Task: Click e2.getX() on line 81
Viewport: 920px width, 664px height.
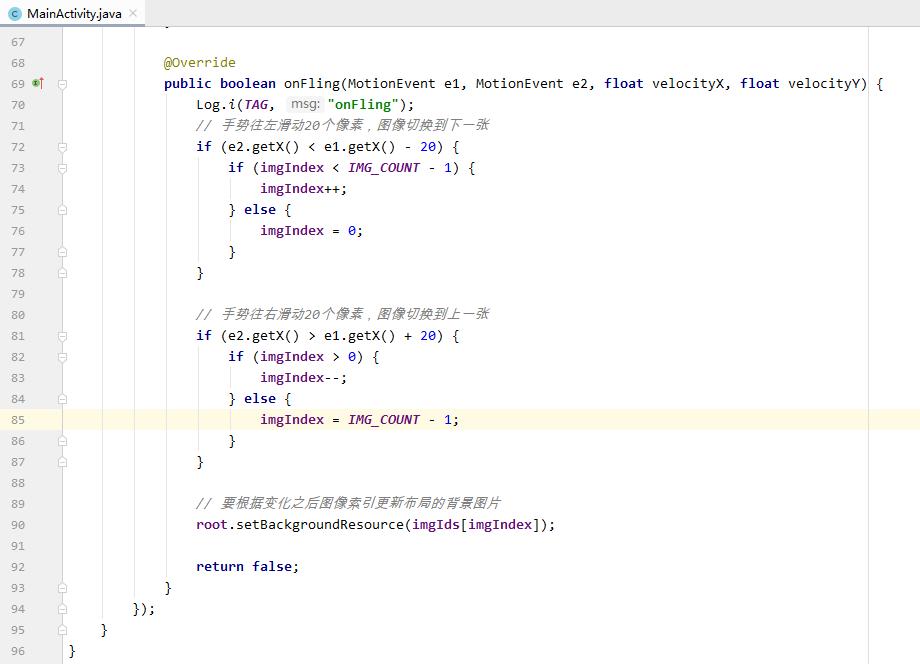Action: click(x=263, y=336)
